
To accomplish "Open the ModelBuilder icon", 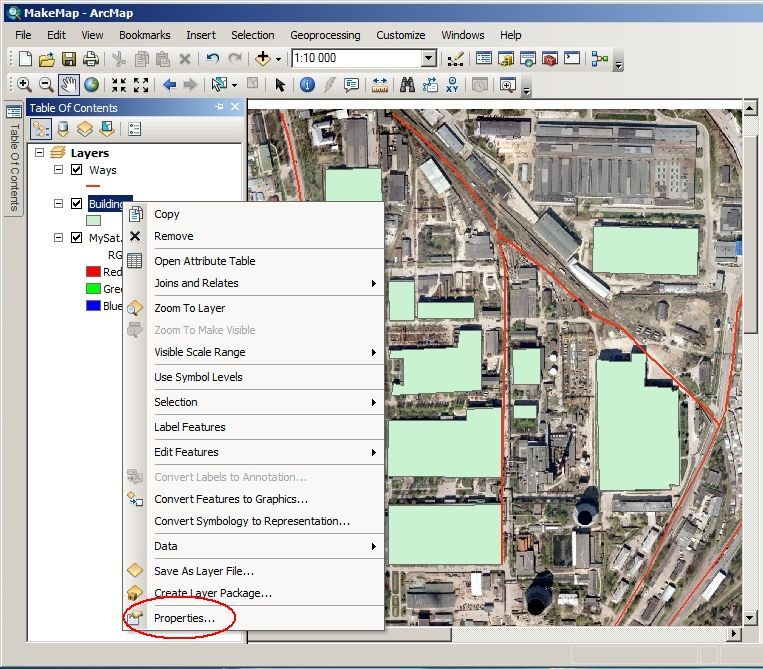I will coord(600,59).
